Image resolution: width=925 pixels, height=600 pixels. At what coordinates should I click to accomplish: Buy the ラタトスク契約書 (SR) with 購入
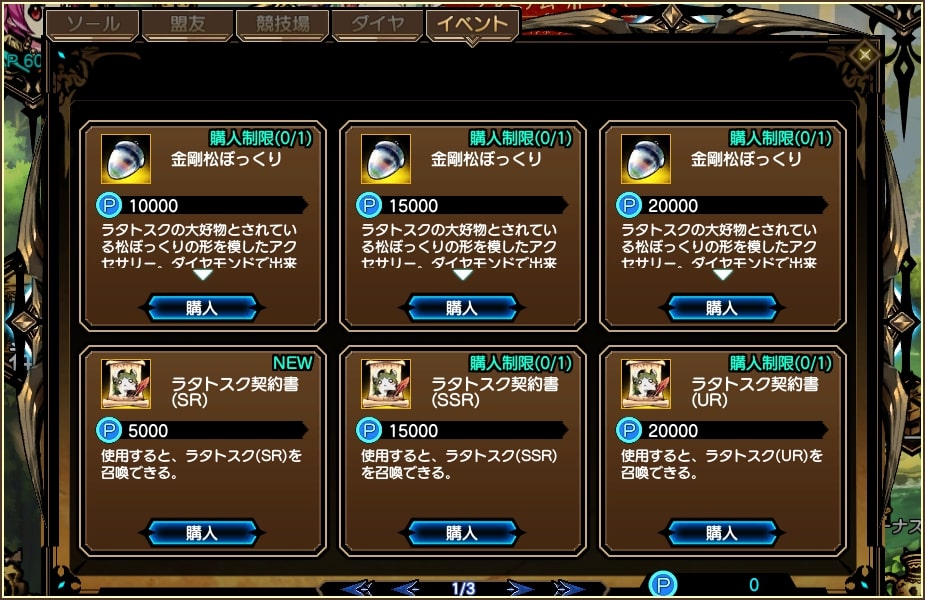(202, 533)
